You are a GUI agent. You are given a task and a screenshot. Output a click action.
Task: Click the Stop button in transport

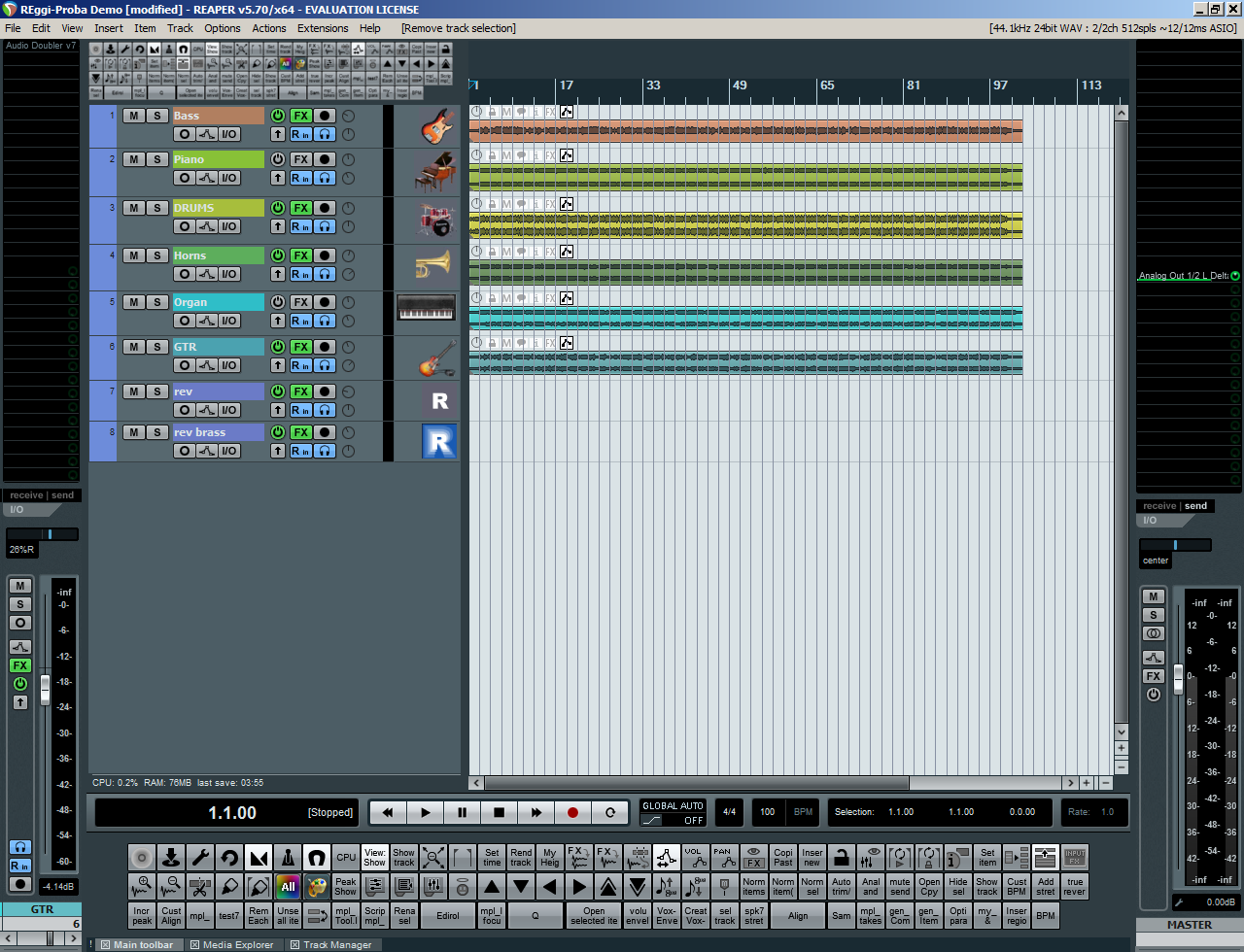coord(499,812)
